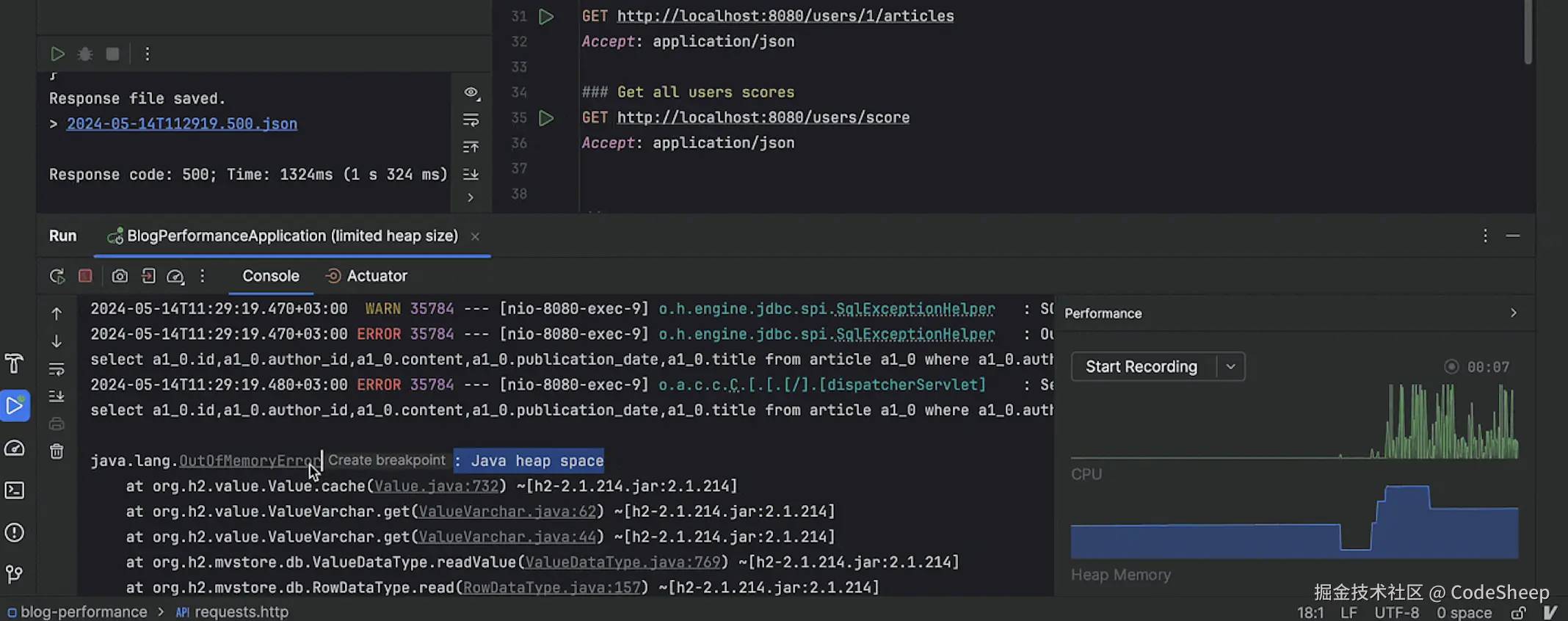Change 0 space indent setting
This screenshot has height=621, width=1568.
click(1464, 612)
